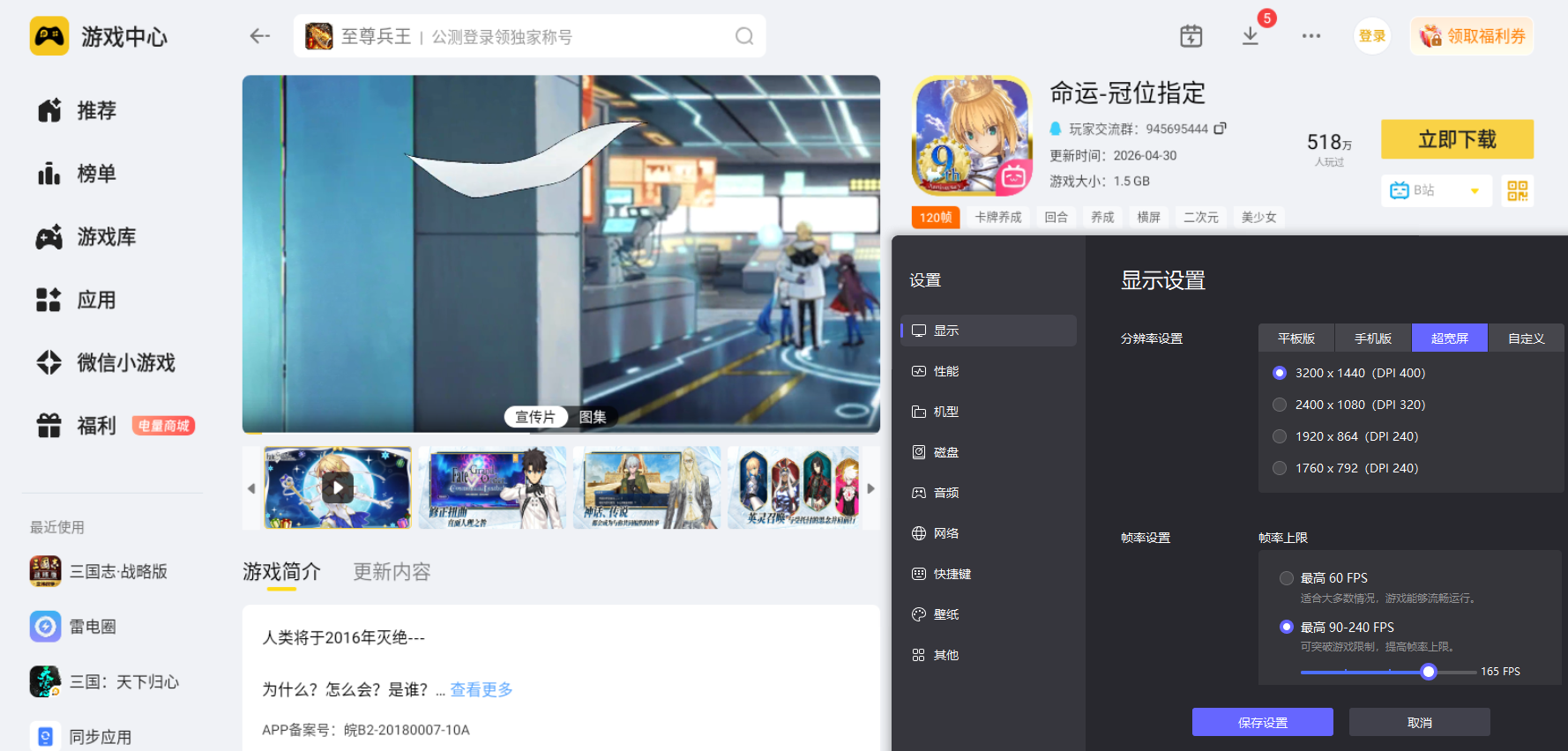Click 保存设置 button

[1263, 722]
